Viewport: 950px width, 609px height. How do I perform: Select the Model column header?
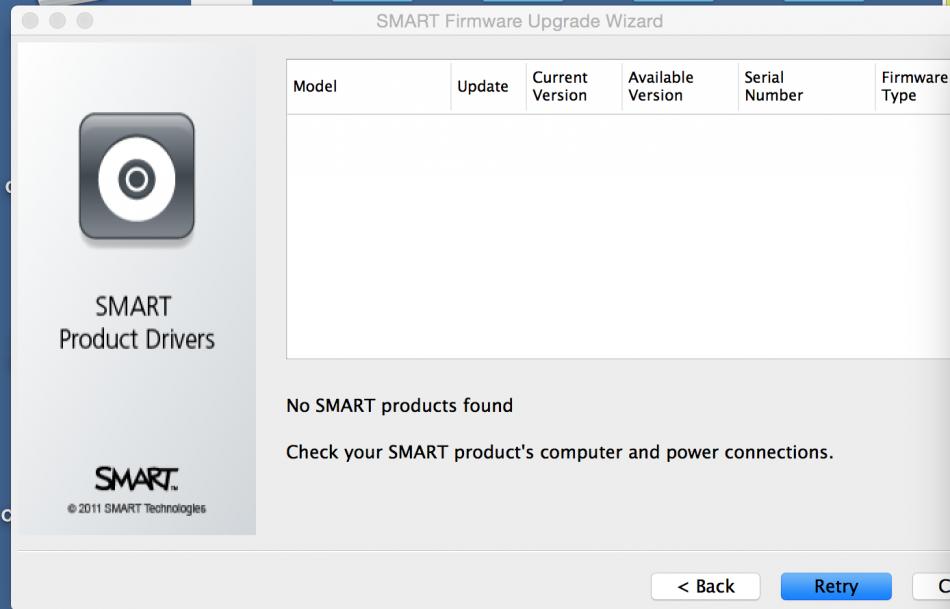pyautogui.click(x=369, y=87)
